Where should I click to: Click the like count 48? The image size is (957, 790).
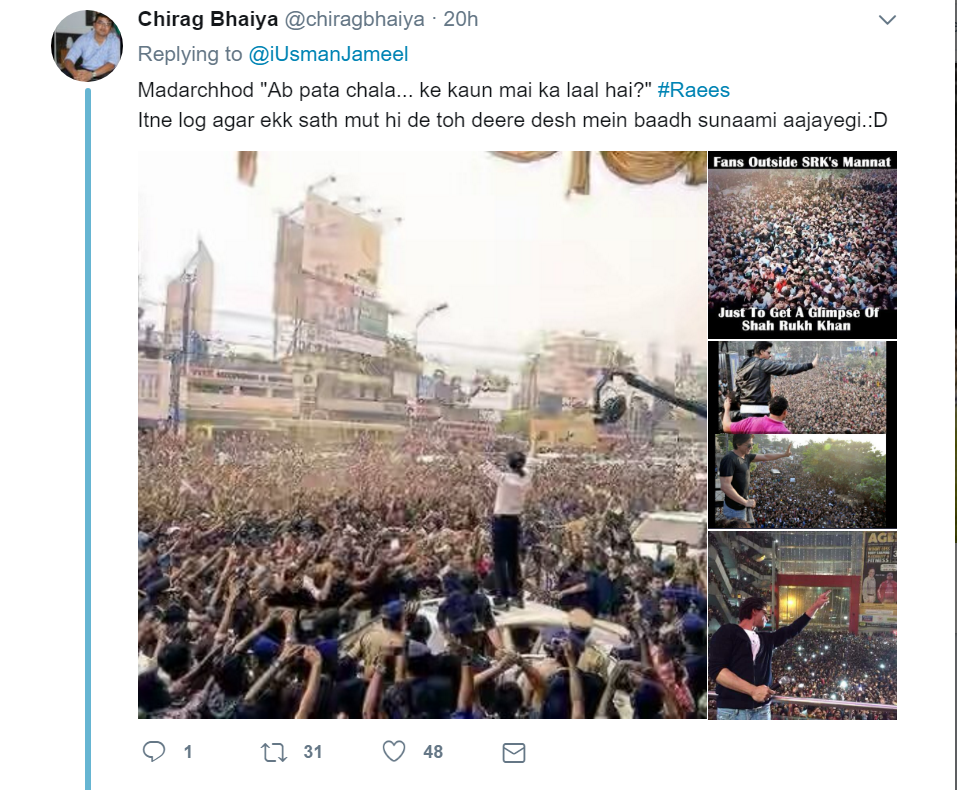432,751
